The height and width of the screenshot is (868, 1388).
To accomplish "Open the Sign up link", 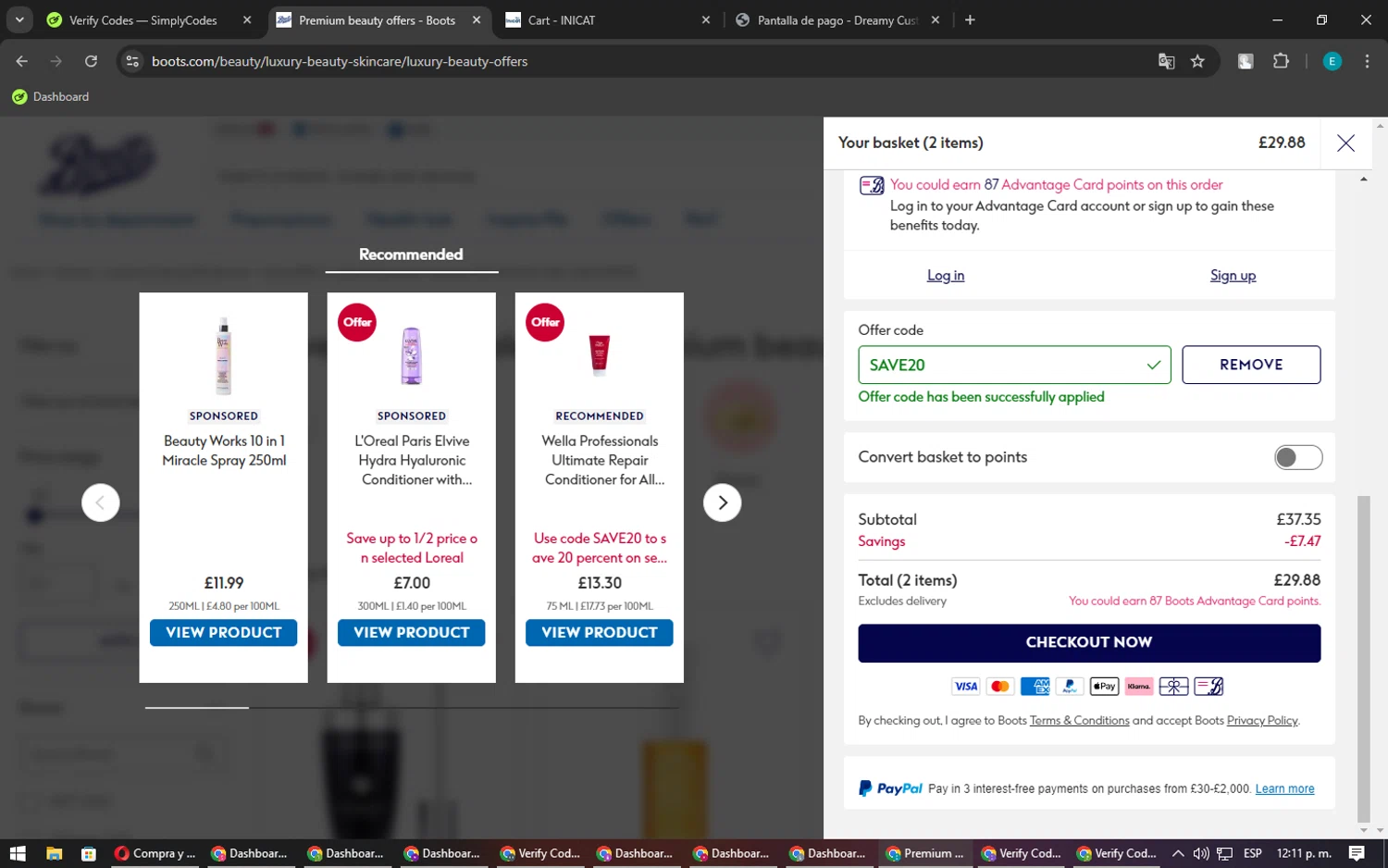I will [1233, 276].
